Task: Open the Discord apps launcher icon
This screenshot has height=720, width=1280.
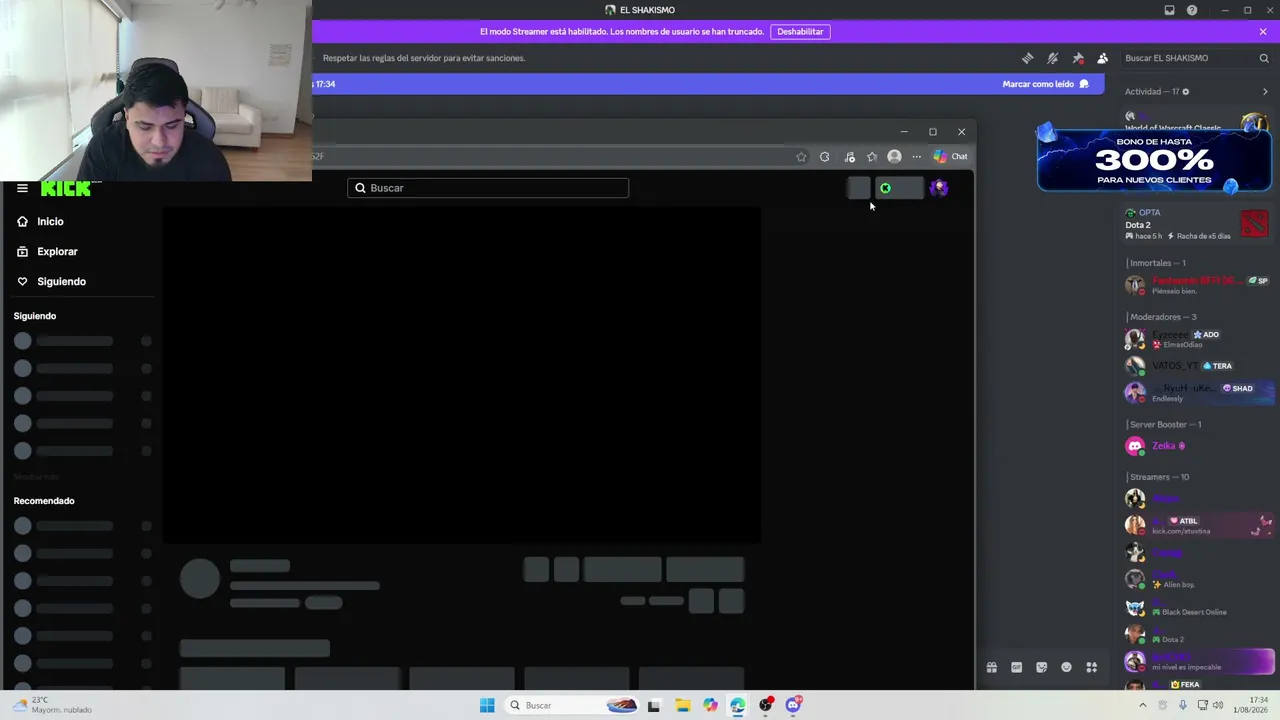Action: click(x=1092, y=668)
